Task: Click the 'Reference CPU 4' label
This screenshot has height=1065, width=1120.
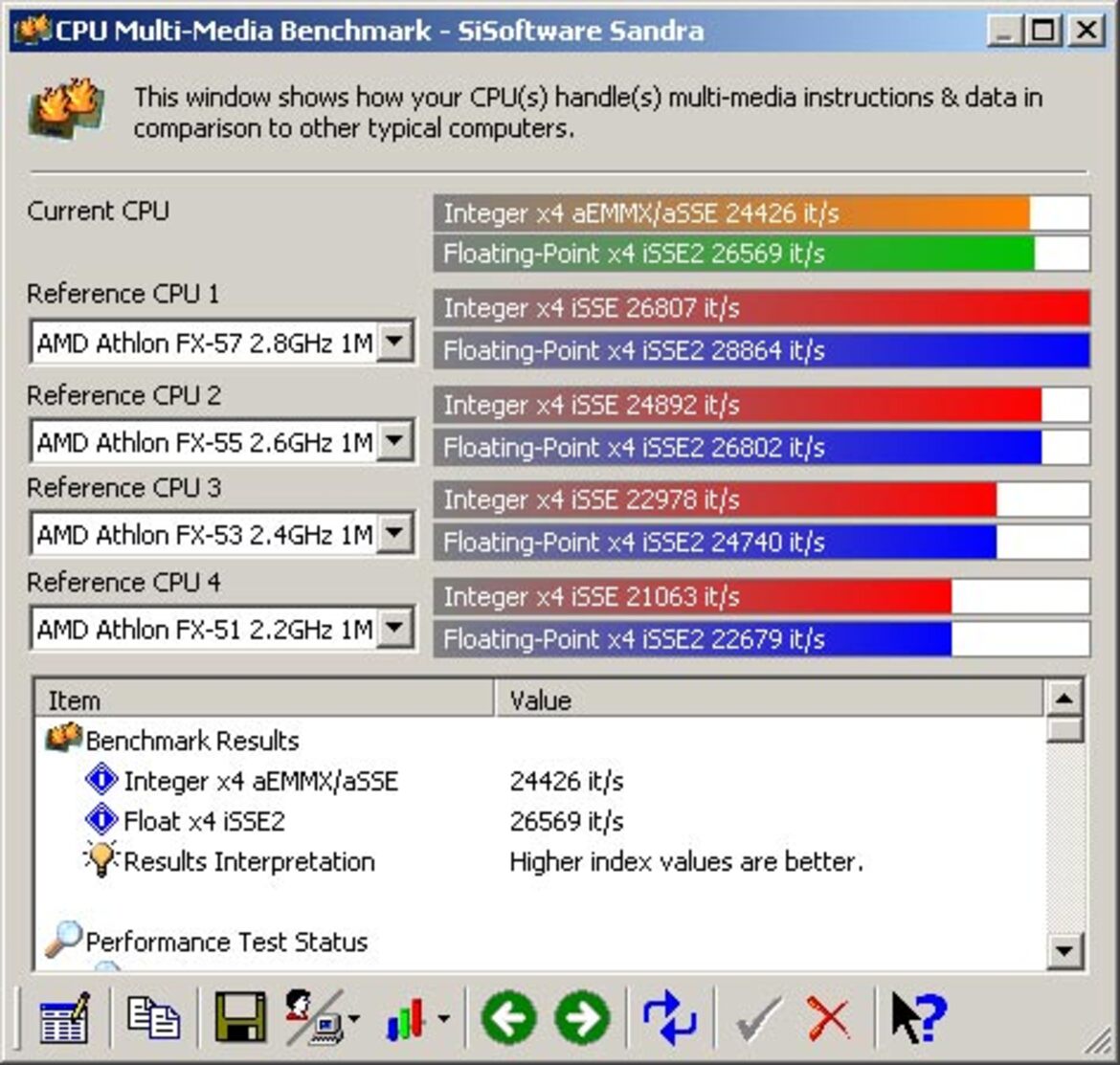Action: (x=123, y=583)
